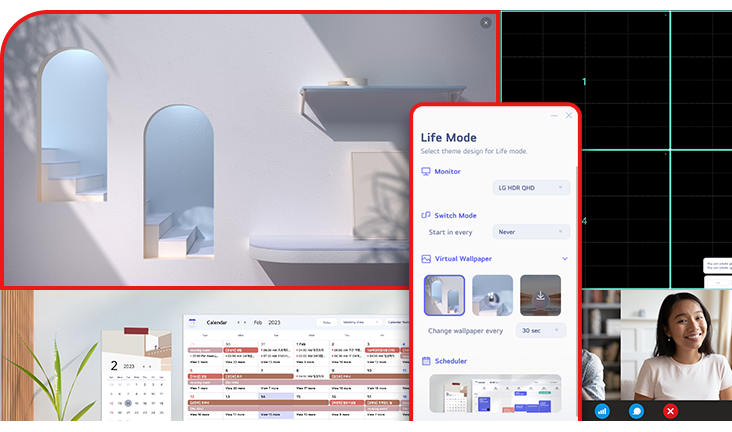Click the Virtual Wallpaper picture icon
Viewport: 732px width, 432px height.
click(x=426, y=258)
